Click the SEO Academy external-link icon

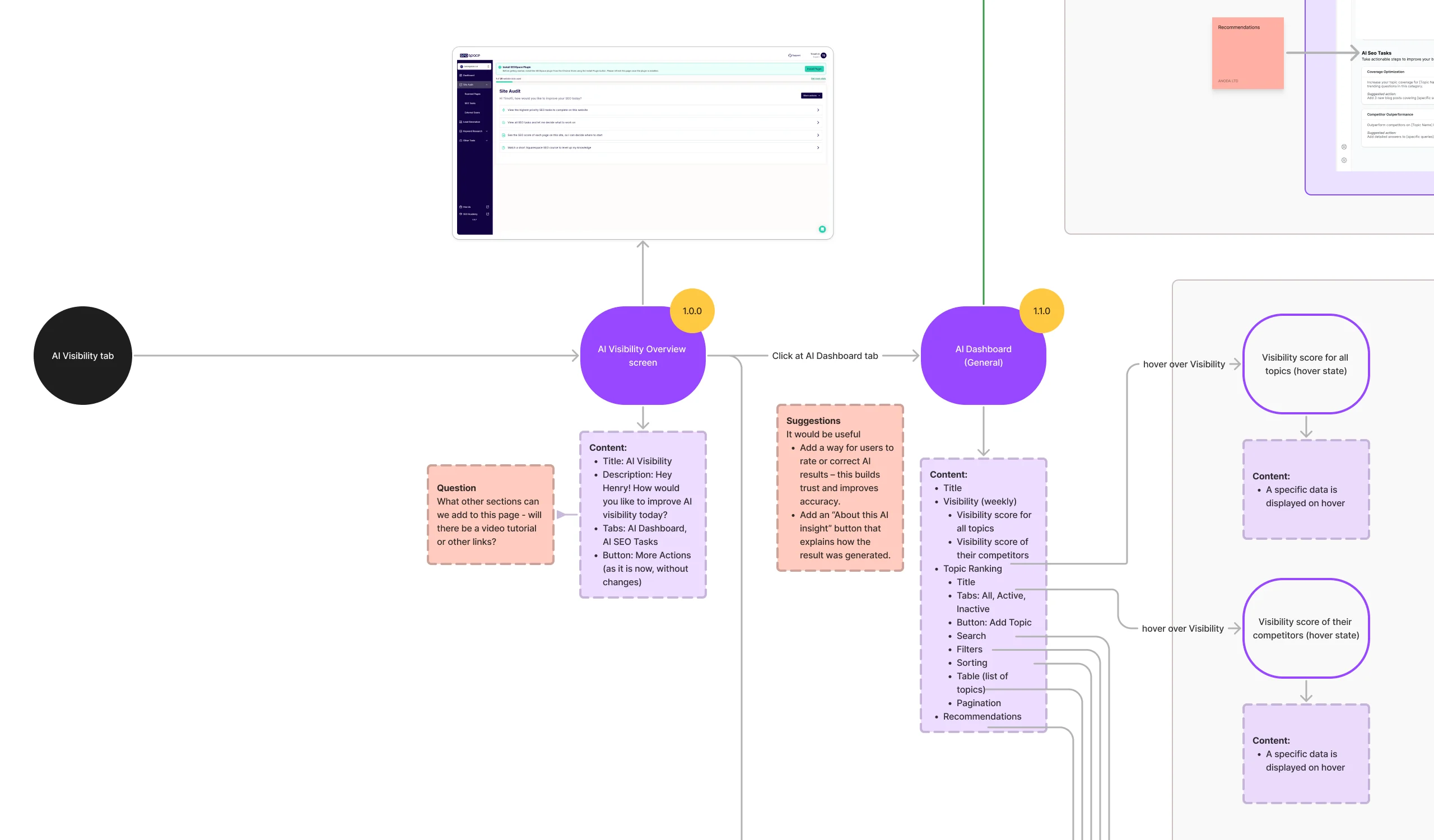488,214
